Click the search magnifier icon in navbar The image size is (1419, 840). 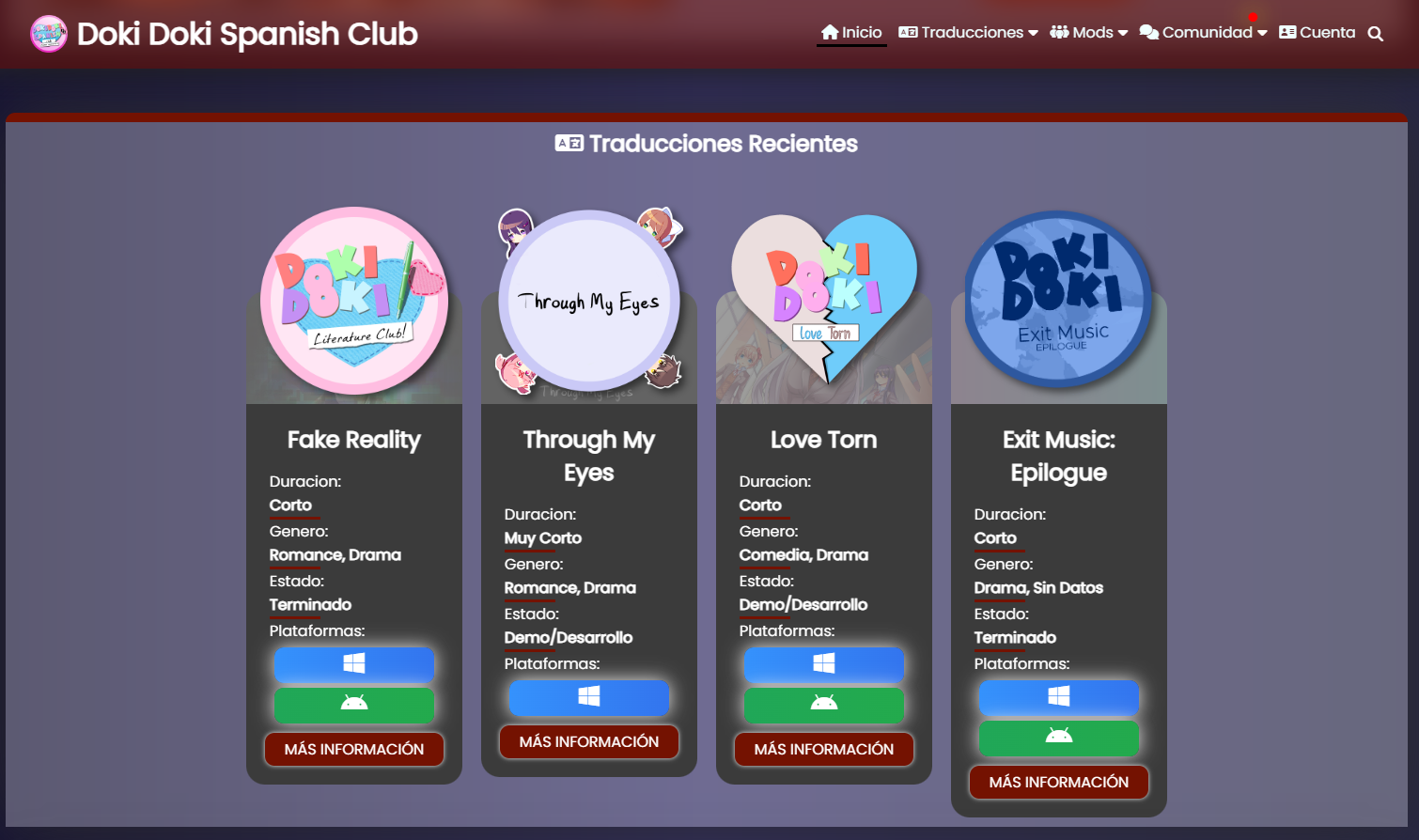click(1375, 34)
